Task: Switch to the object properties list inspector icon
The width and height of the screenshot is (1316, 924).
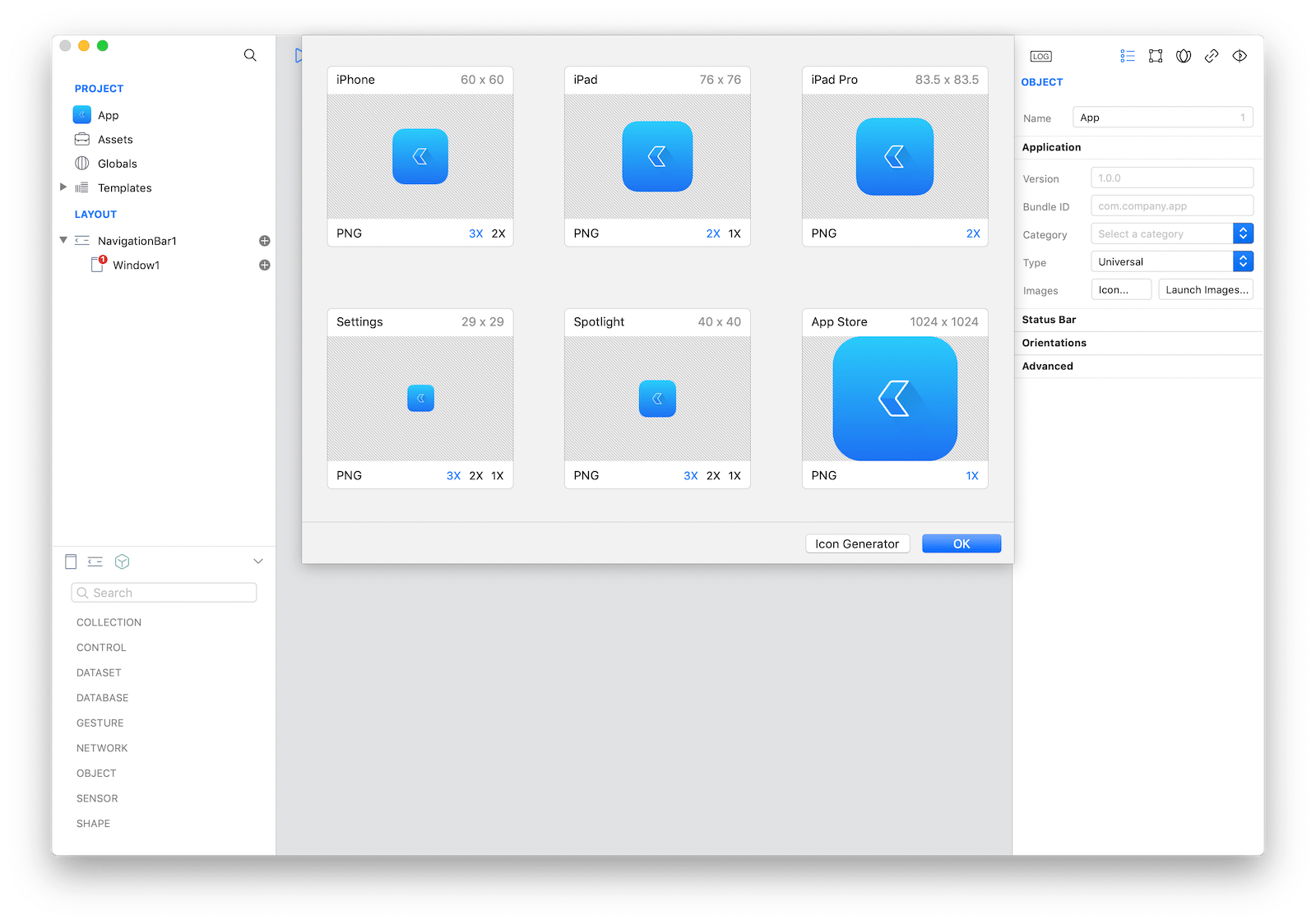Action: [x=1127, y=56]
